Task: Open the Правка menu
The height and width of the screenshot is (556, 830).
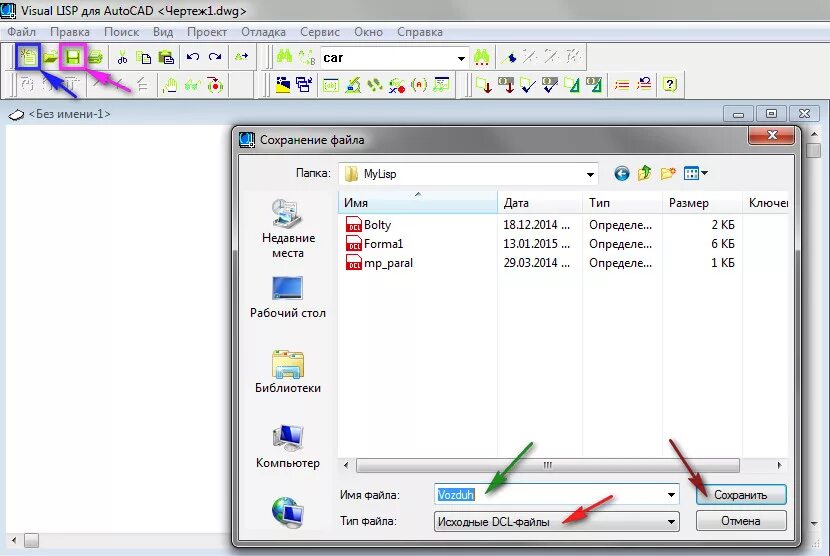Action: 70,32
